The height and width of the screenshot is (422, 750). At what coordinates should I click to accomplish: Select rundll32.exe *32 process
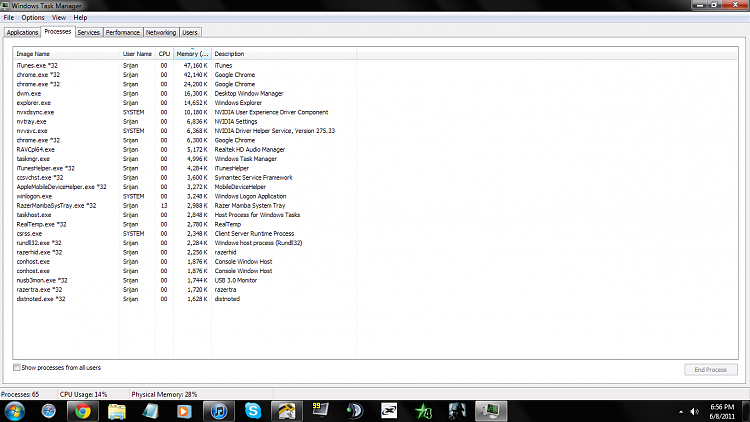(185, 243)
